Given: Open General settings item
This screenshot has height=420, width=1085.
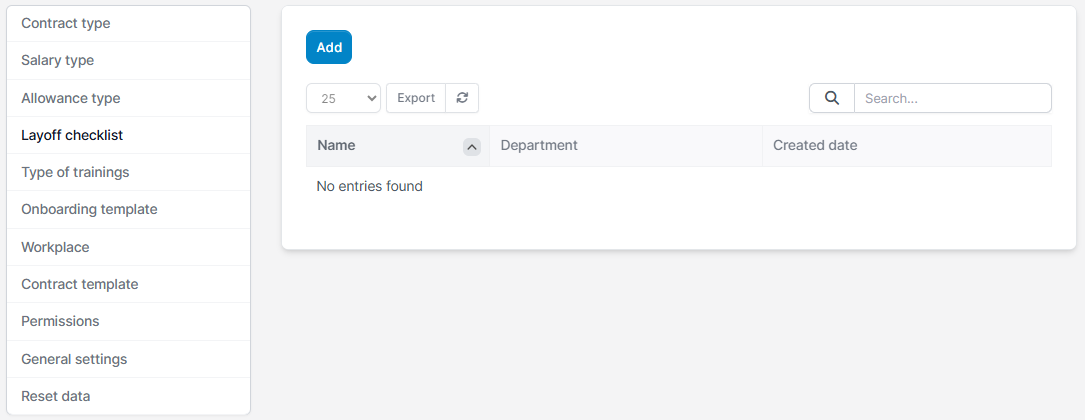Looking at the screenshot, I should [x=74, y=359].
